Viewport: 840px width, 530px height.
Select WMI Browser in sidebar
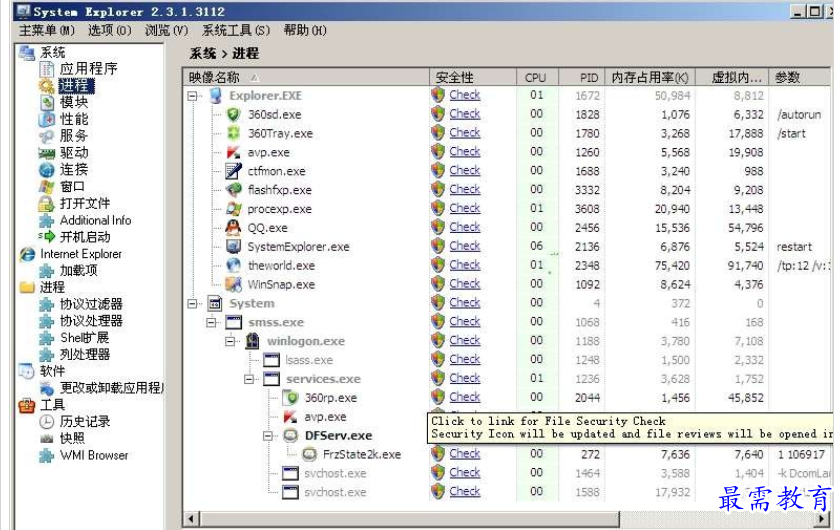click(94, 456)
